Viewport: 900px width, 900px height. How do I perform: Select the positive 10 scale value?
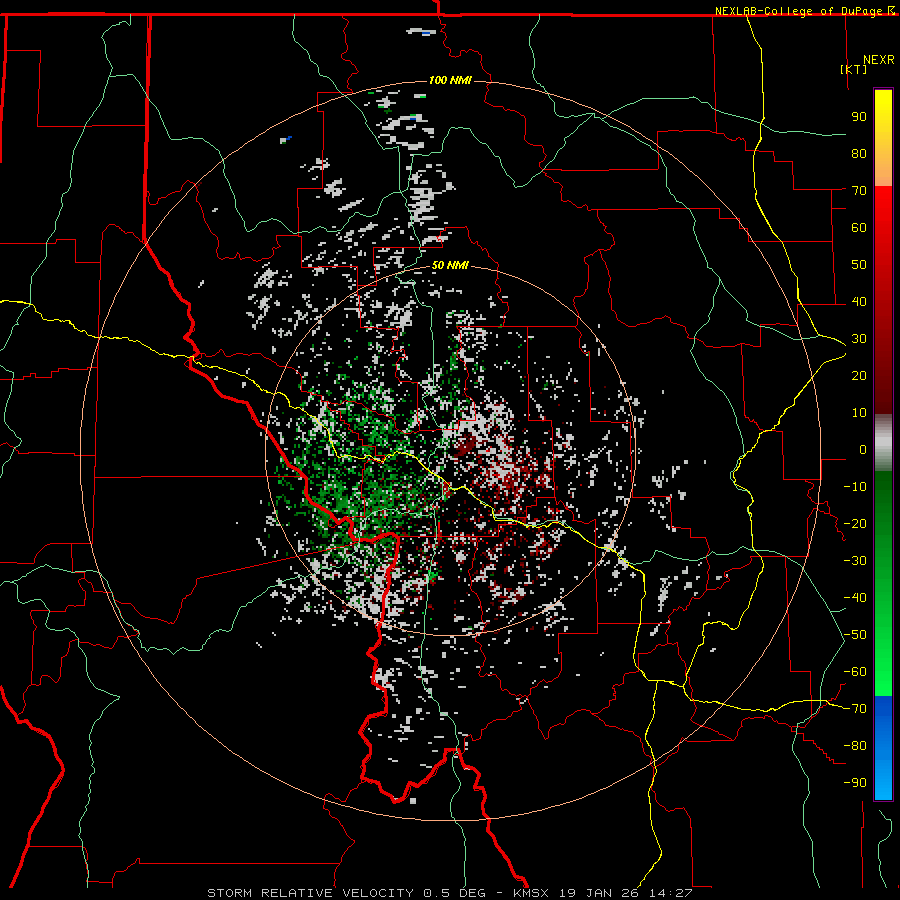859,413
